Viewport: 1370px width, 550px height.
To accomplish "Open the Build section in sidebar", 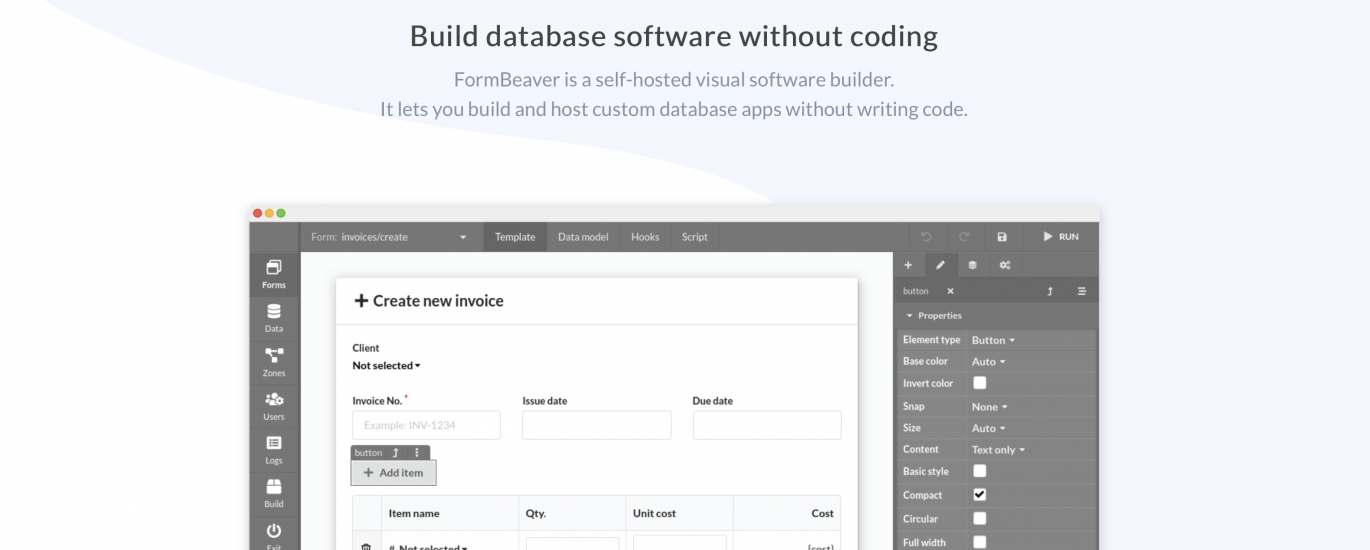I will click(x=274, y=493).
